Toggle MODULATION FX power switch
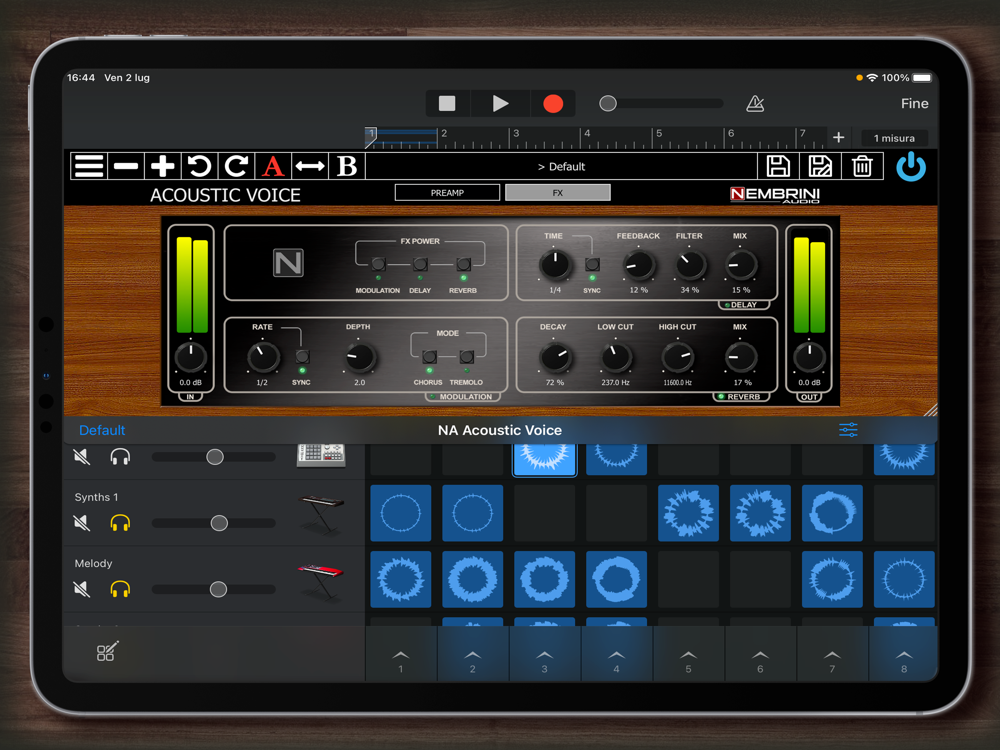This screenshot has height=750, width=1000. (x=378, y=264)
